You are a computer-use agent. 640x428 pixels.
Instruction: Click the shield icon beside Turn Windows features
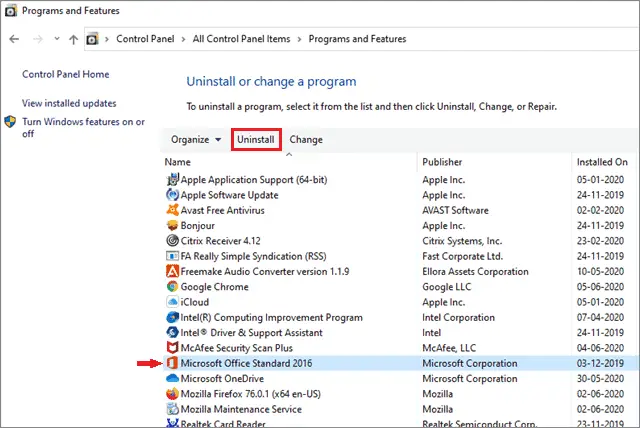point(10,122)
